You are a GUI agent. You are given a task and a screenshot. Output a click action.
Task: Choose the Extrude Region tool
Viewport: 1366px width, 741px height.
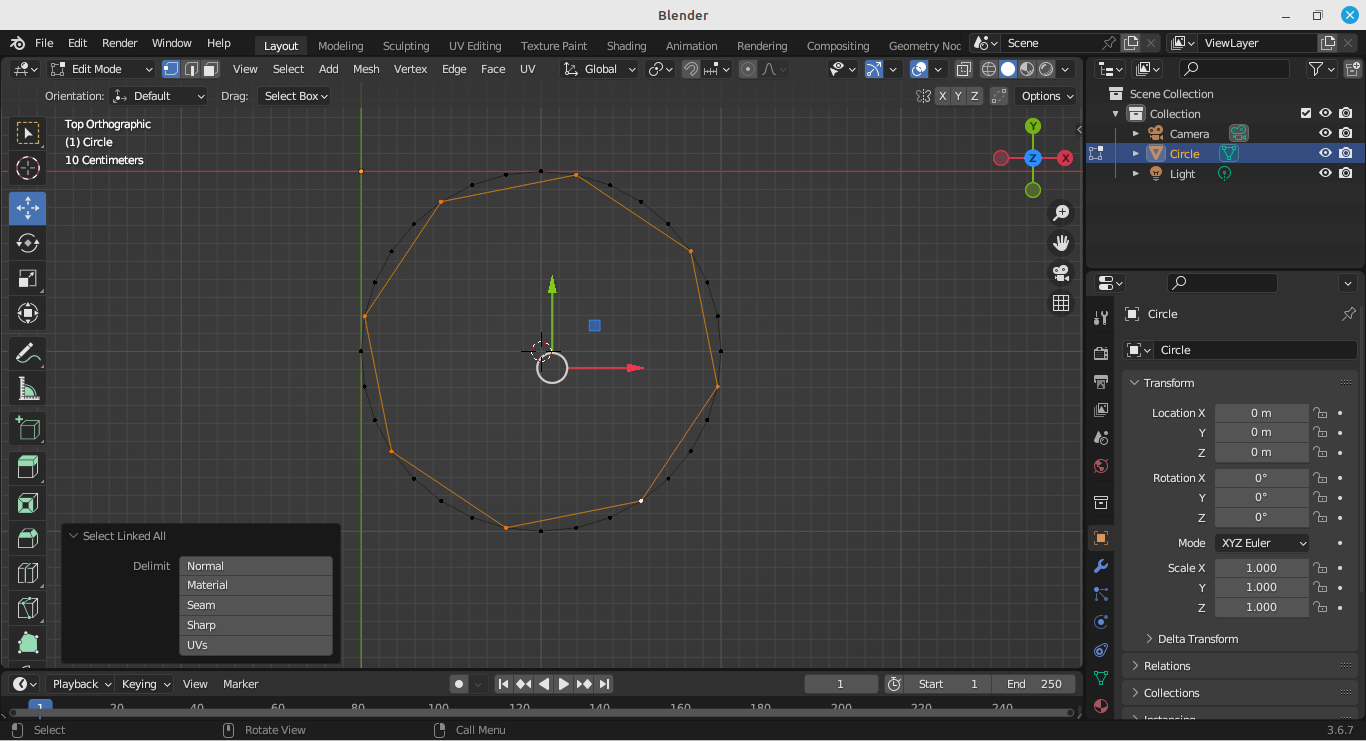point(28,468)
